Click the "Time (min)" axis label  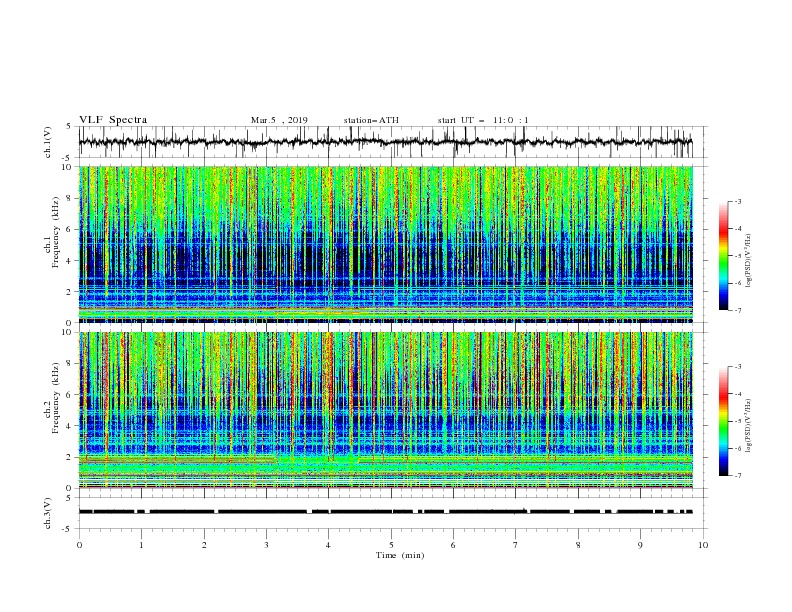[x=400, y=555]
